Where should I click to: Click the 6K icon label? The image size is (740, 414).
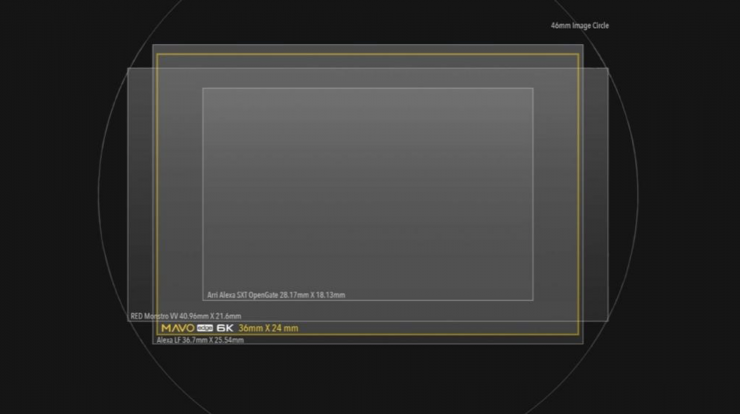point(224,328)
